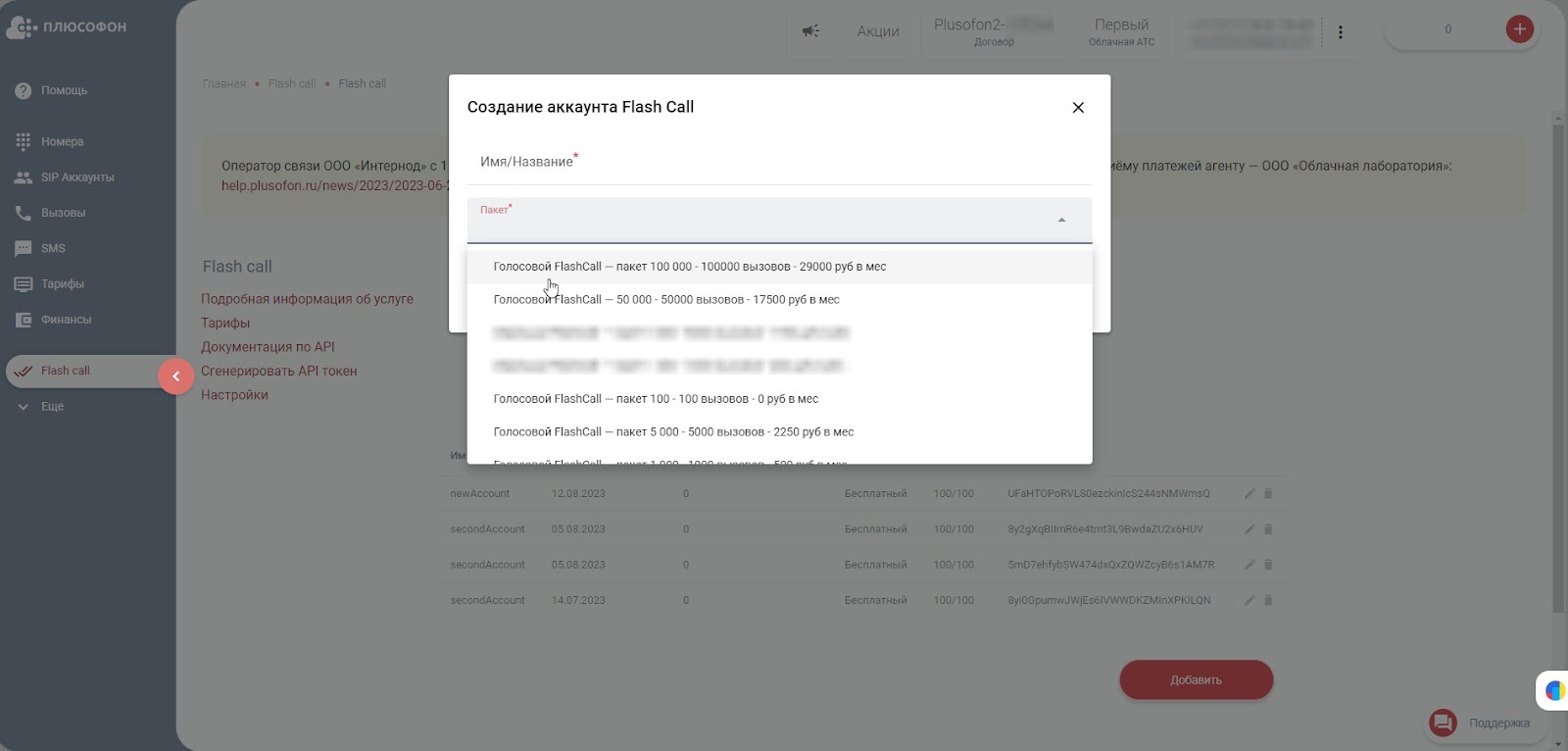The width and height of the screenshot is (1568, 751).
Task: Go to SIP Аккаунты
Action: (77, 177)
